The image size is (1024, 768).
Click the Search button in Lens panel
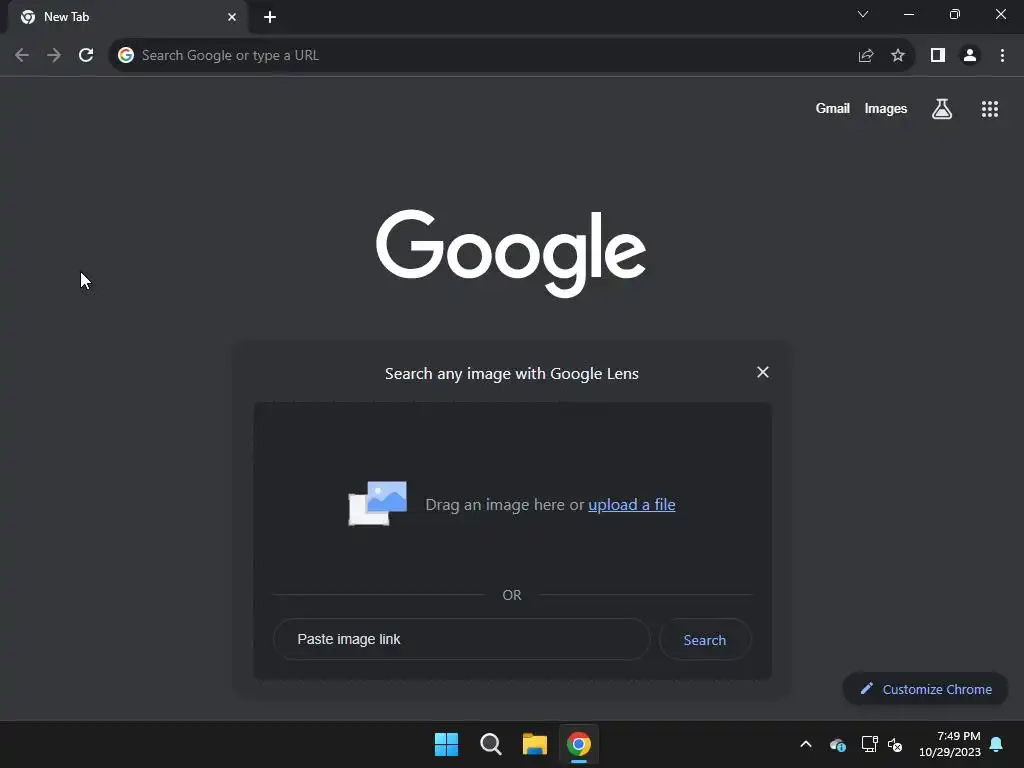[x=705, y=640]
